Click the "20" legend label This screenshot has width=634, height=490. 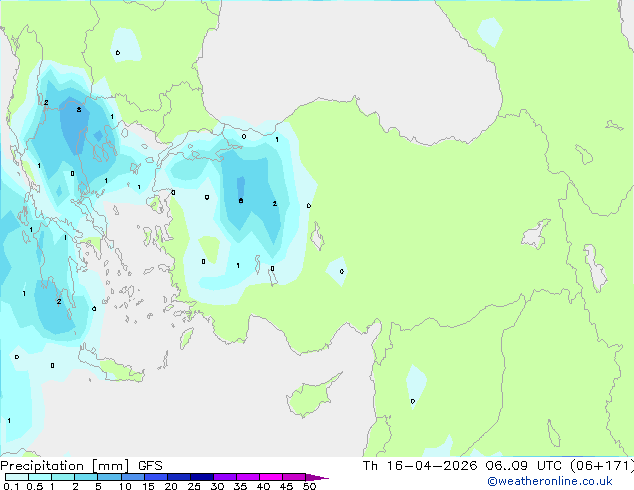(x=171, y=486)
